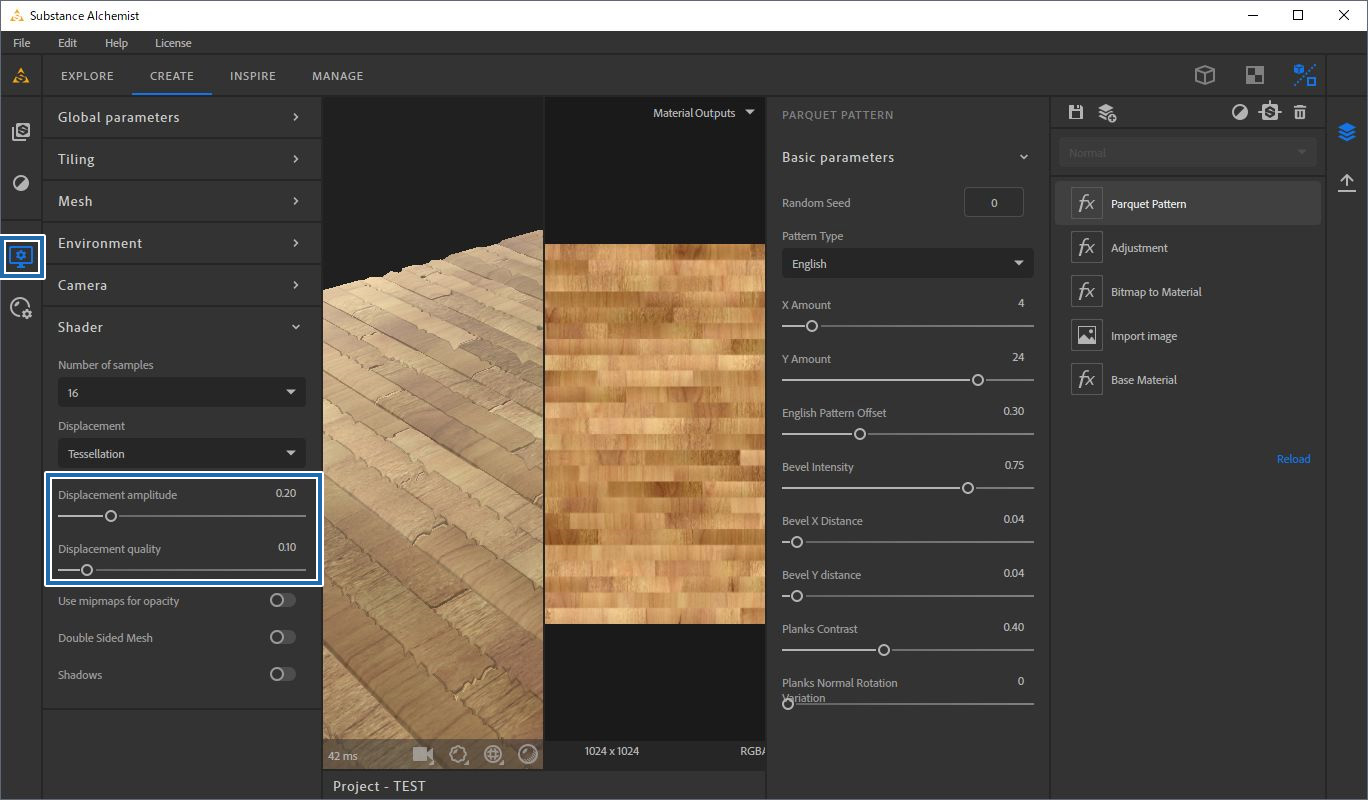Click the Planks Contrast slider handle

click(x=883, y=650)
